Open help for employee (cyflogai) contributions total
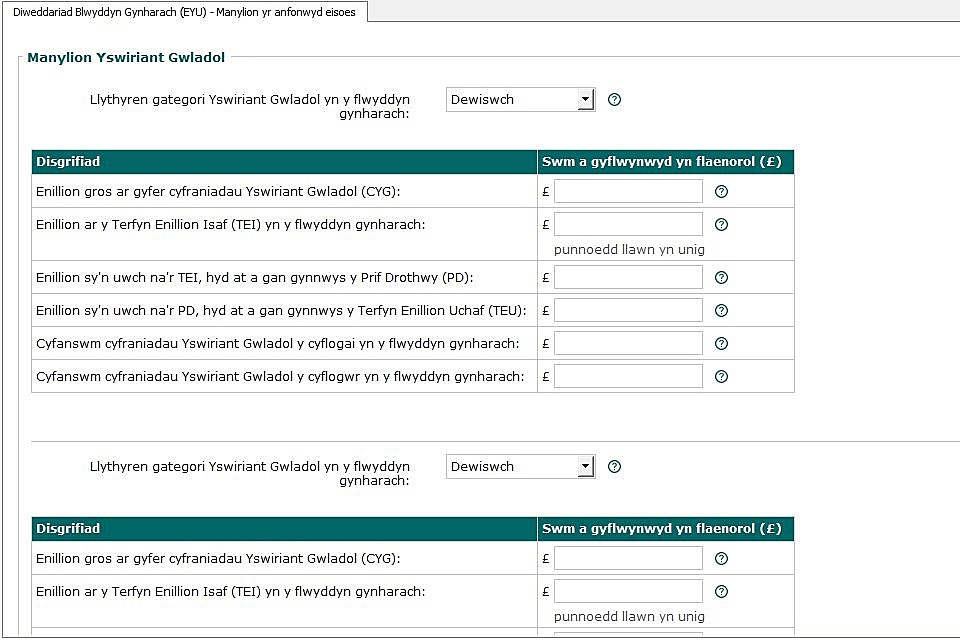Screen dimensions: 960x640 tap(721, 344)
